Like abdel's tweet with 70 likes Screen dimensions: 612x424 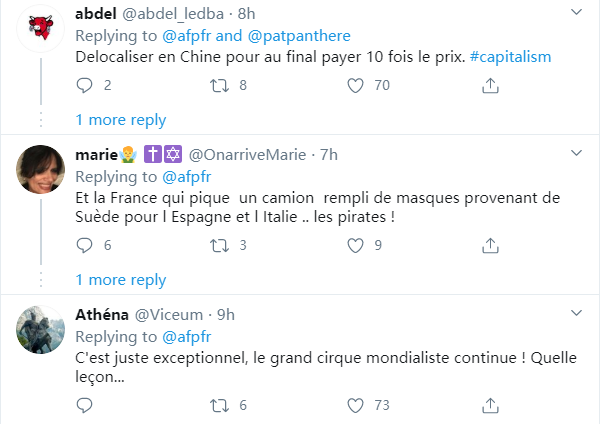(x=355, y=86)
